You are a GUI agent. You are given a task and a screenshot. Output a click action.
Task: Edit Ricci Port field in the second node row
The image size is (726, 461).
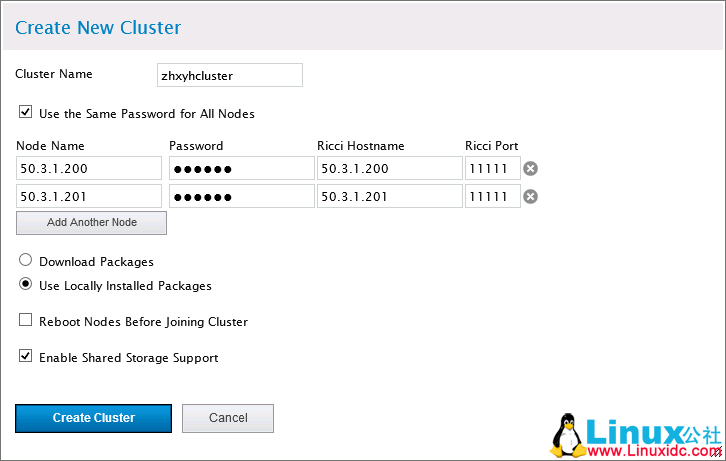pyautogui.click(x=493, y=196)
